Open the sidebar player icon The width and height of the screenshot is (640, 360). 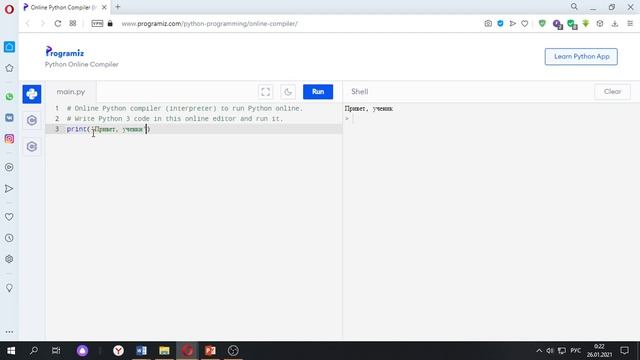point(9,167)
